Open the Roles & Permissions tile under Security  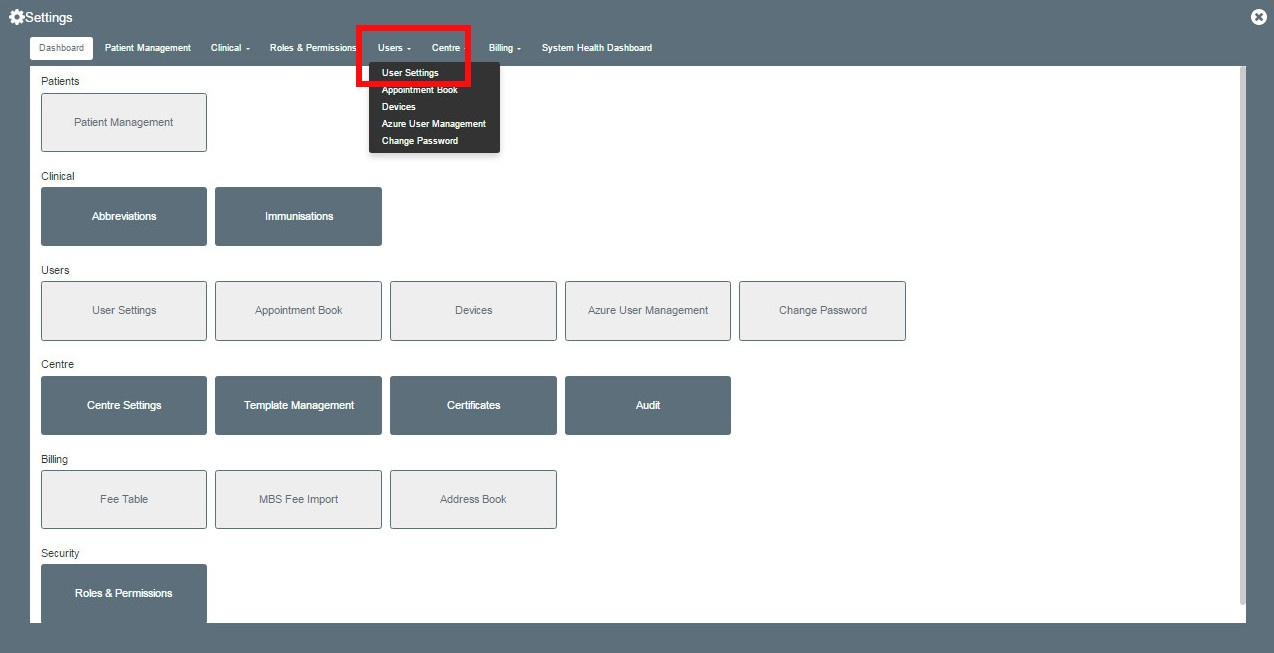pos(123,593)
